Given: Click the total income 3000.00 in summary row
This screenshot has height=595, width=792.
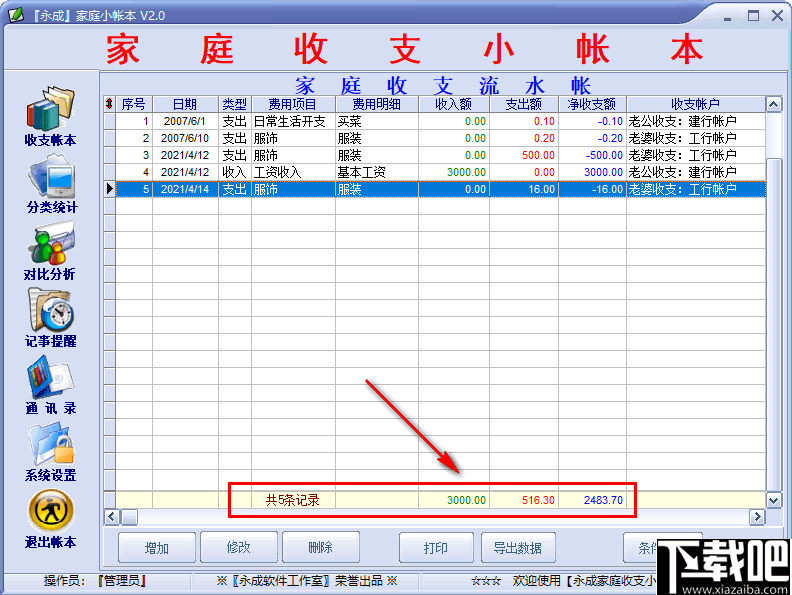Looking at the screenshot, I should [466, 500].
